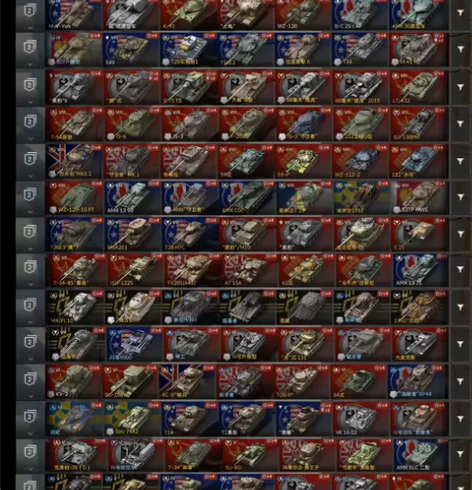Screen dimensions: 472x490
Task: Choose the AT 15A tank destroyer
Action: coord(248,270)
